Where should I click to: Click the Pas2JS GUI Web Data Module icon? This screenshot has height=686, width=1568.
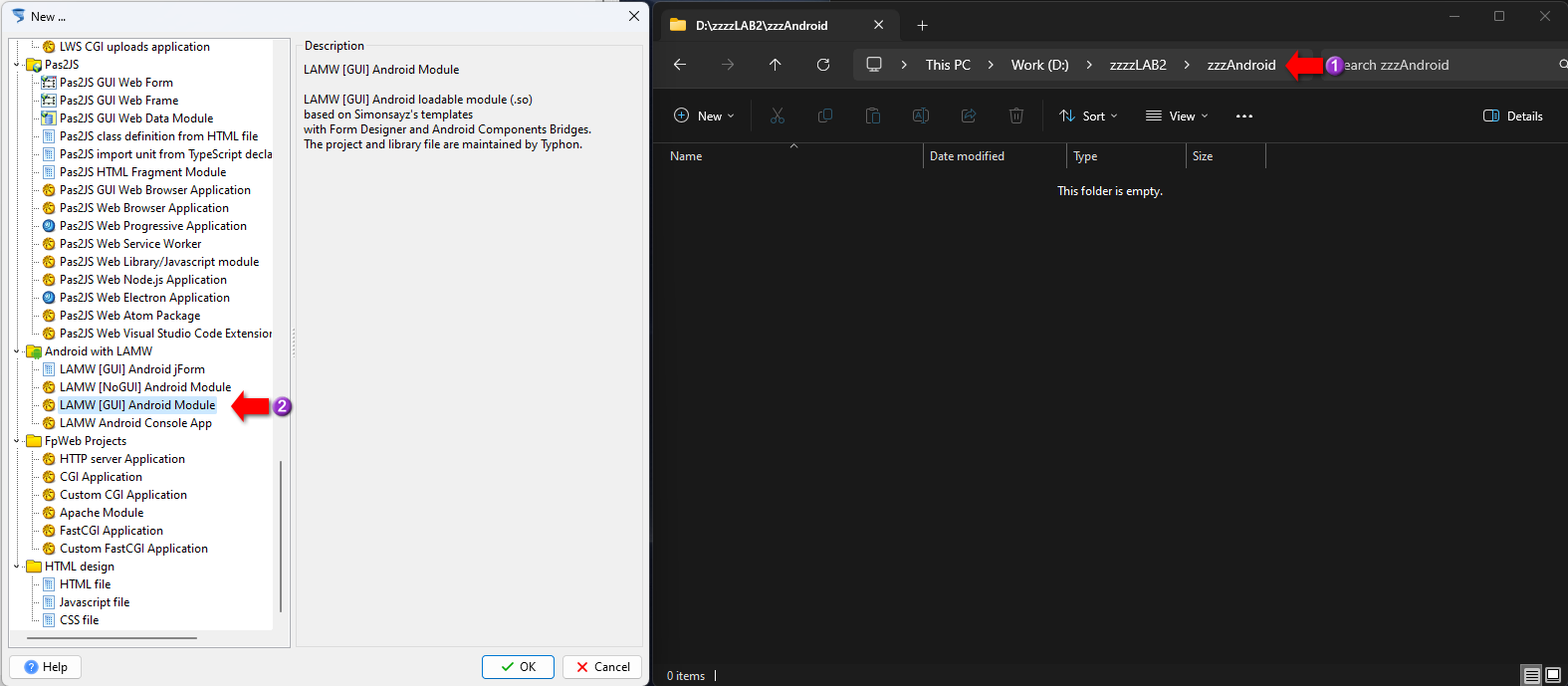(49, 118)
